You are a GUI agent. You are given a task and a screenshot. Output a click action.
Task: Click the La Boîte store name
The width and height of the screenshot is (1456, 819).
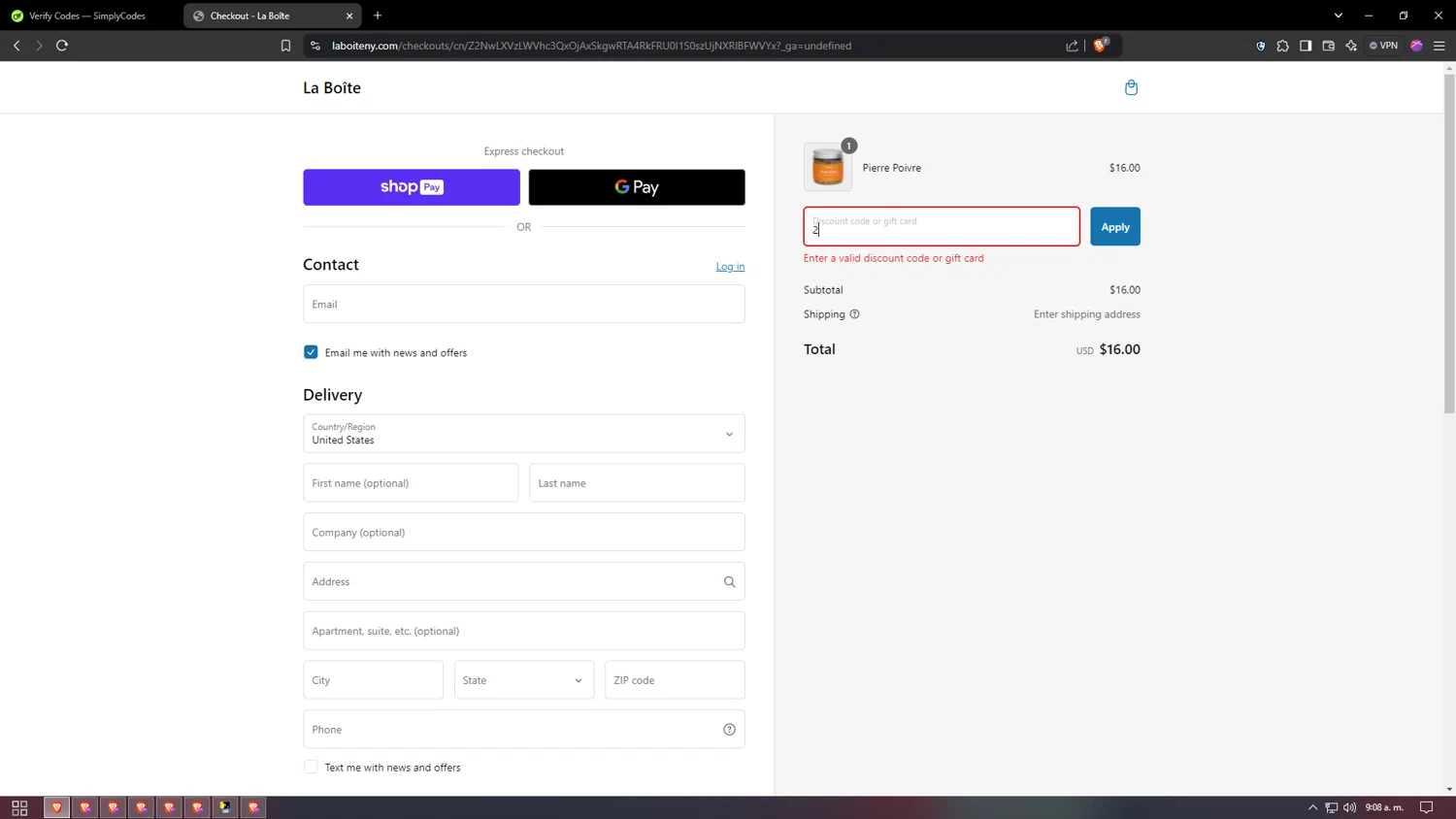pos(332,87)
